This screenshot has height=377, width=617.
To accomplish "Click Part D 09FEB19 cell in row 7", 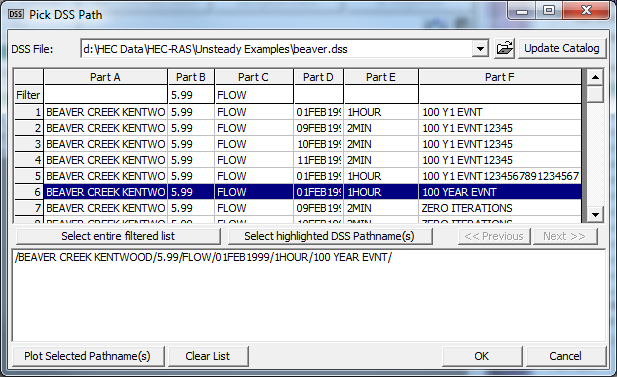I will coord(318,208).
